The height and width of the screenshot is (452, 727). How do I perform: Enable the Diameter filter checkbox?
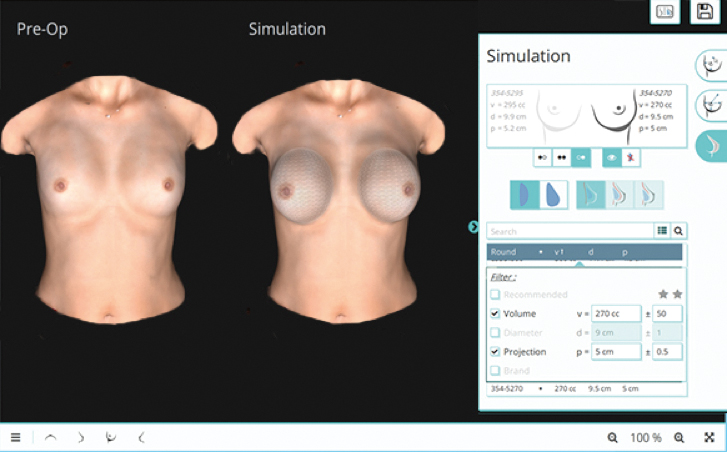pos(495,333)
